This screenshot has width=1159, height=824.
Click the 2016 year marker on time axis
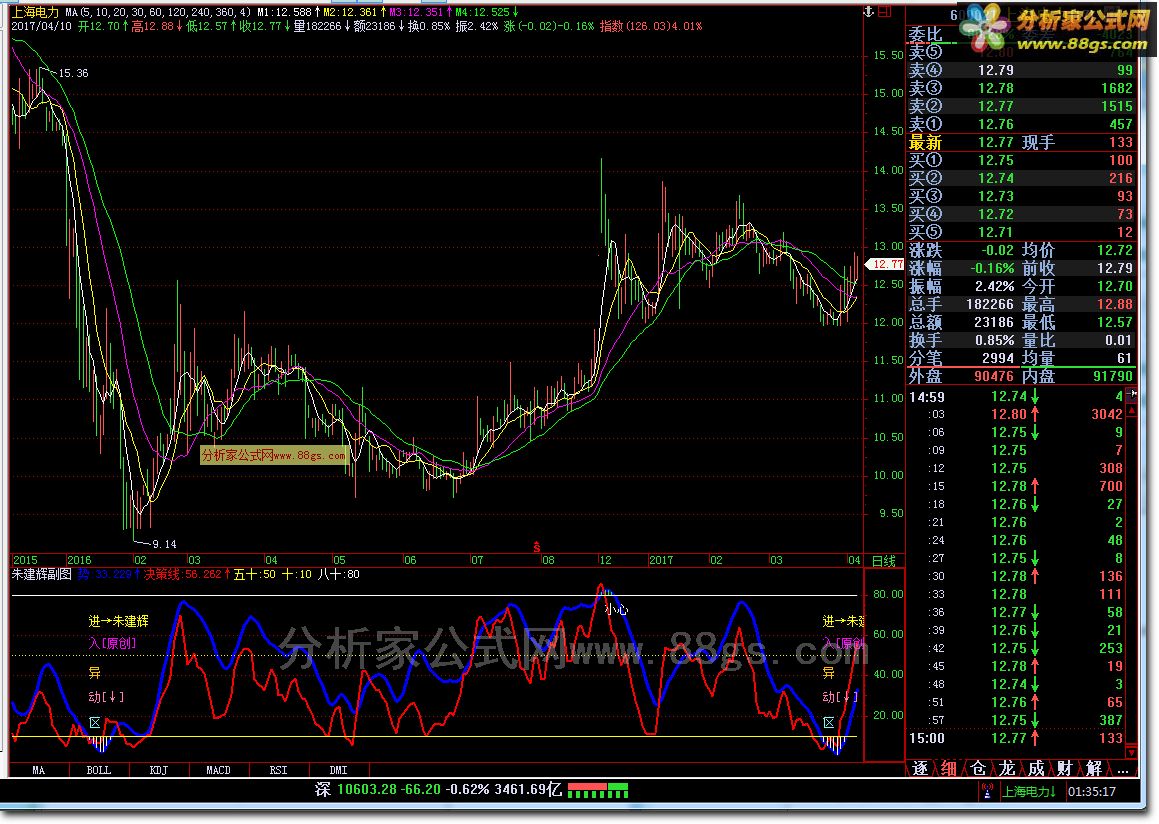(x=79, y=560)
